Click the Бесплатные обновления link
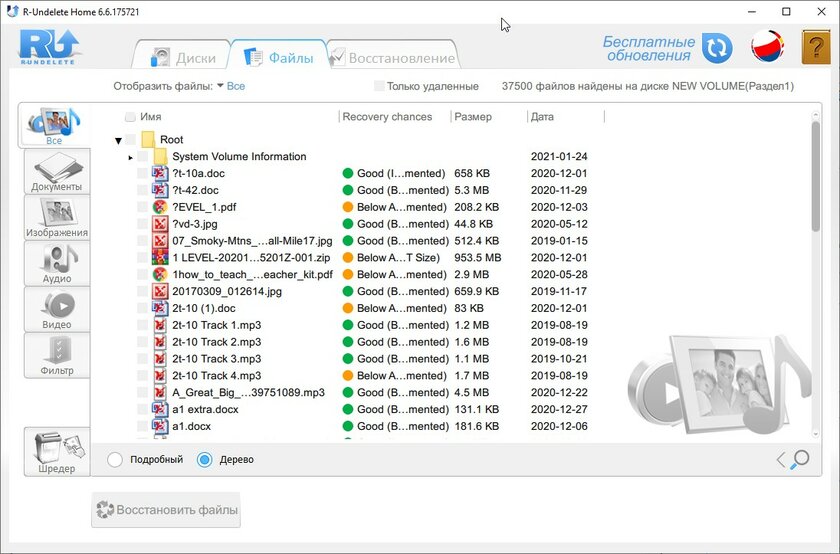The width and height of the screenshot is (840, 554). (649, 48)
